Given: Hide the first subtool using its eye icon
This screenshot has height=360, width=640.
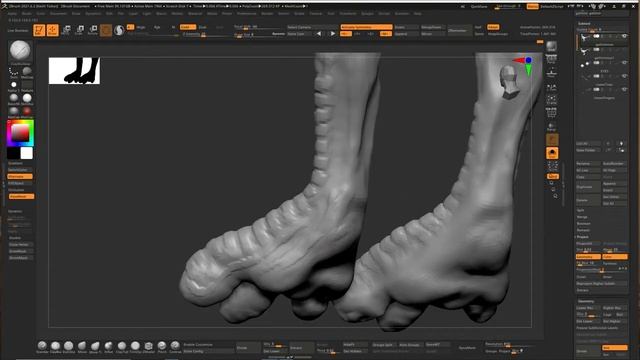Looking at the screenshot, I should pos(624,36).
